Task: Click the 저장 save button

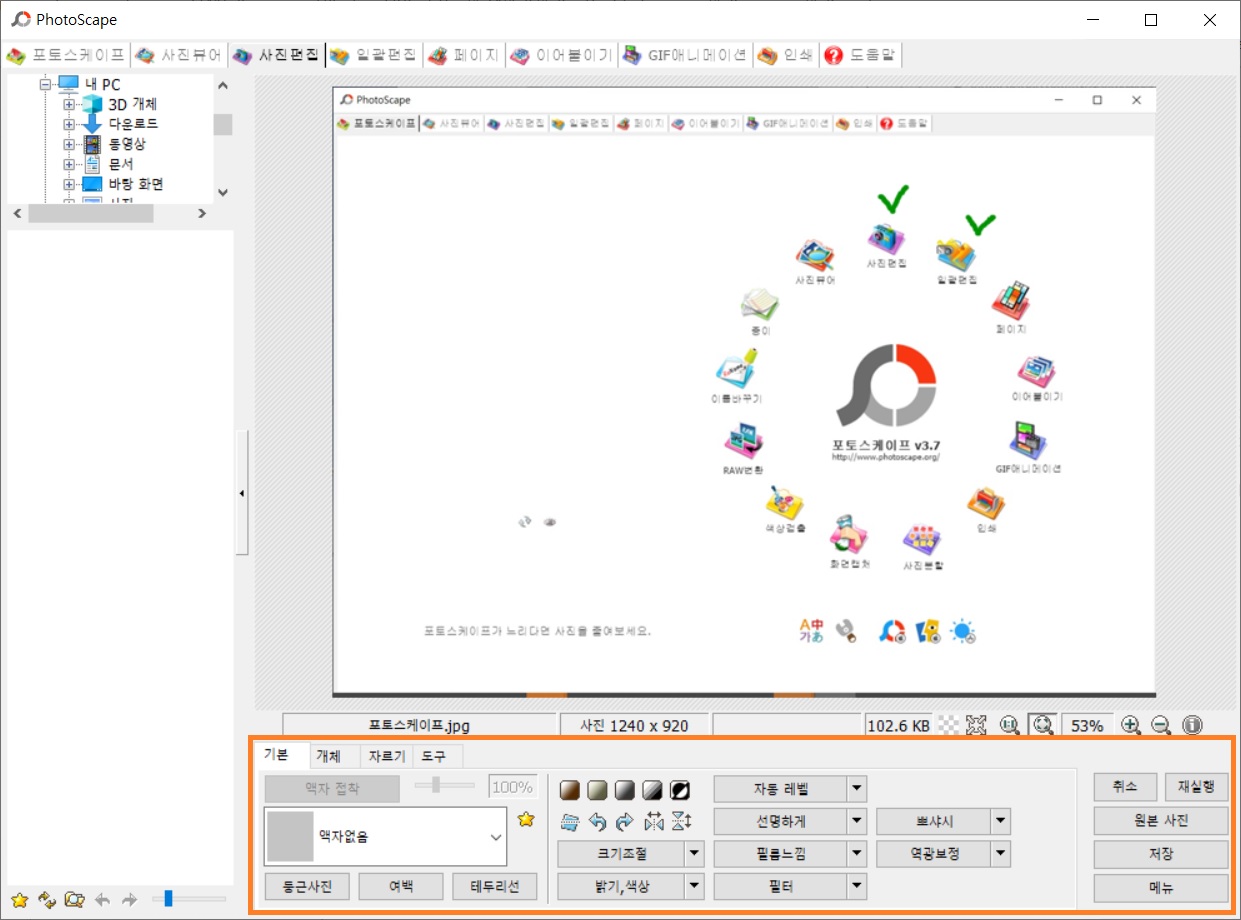Action: click(1161, 854)
